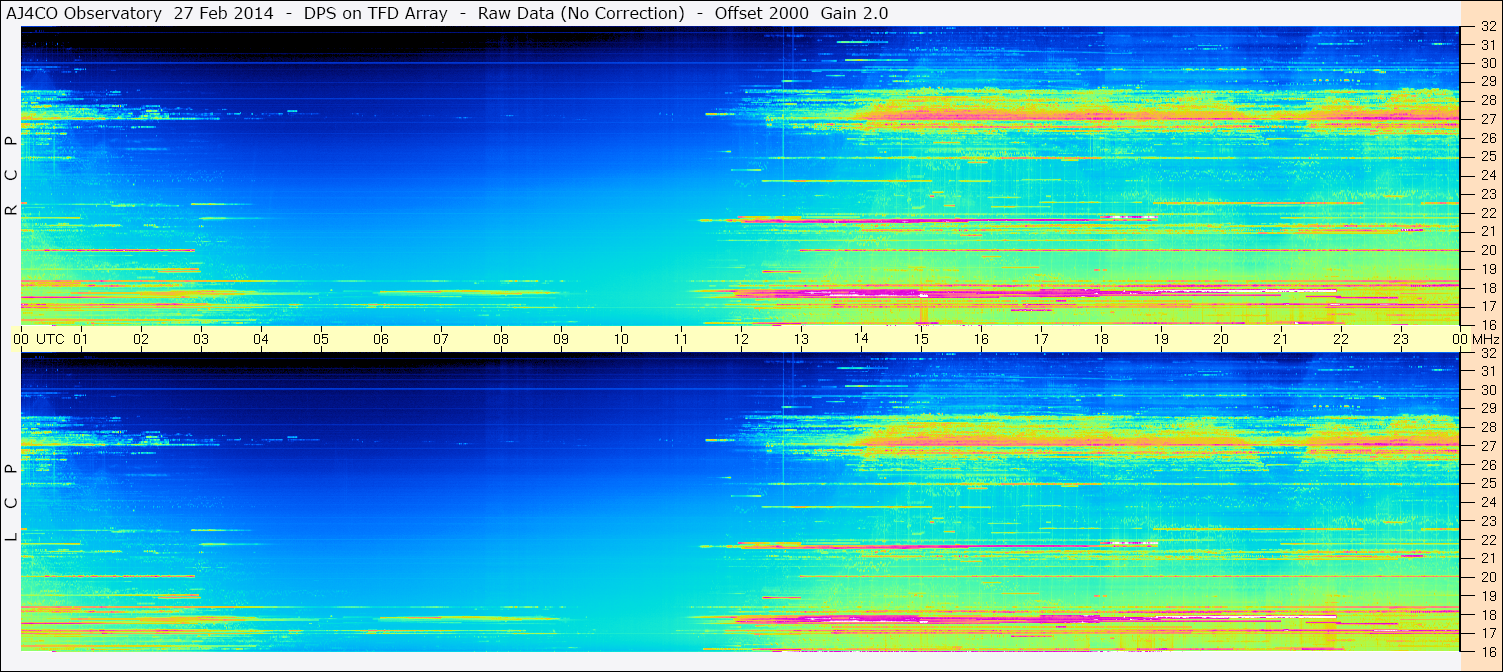1503x672 pixels.
Task: Select the 21 MHz tick of the LCP panel
Action: [1488, 558]
